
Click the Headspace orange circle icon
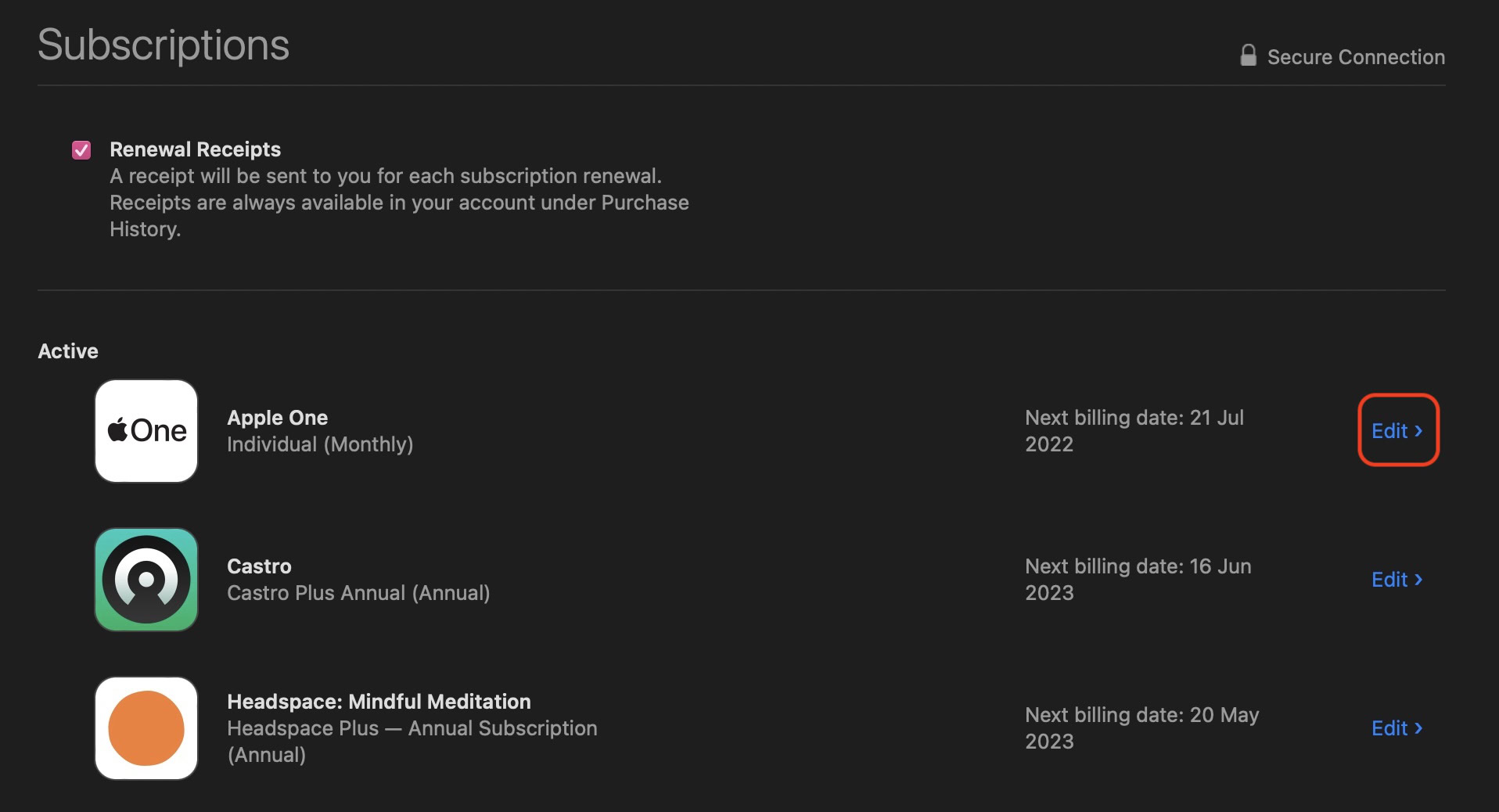coord(146,728)
